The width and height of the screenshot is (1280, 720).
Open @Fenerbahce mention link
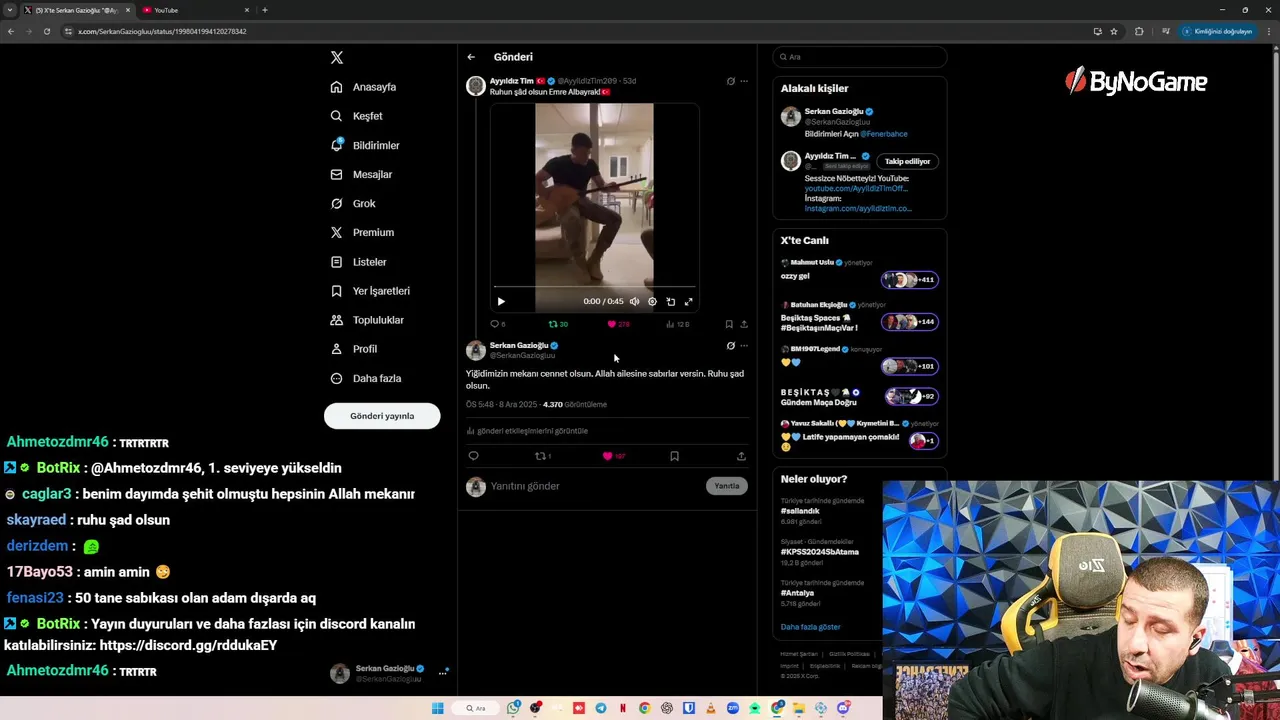coord(884,134)
